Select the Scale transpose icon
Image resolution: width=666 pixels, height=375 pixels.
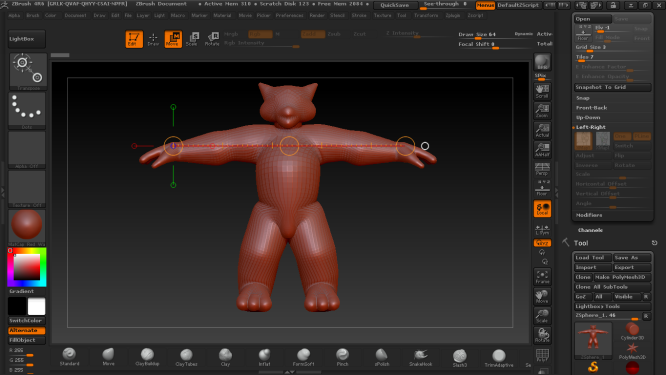click(x=192, y=39)
